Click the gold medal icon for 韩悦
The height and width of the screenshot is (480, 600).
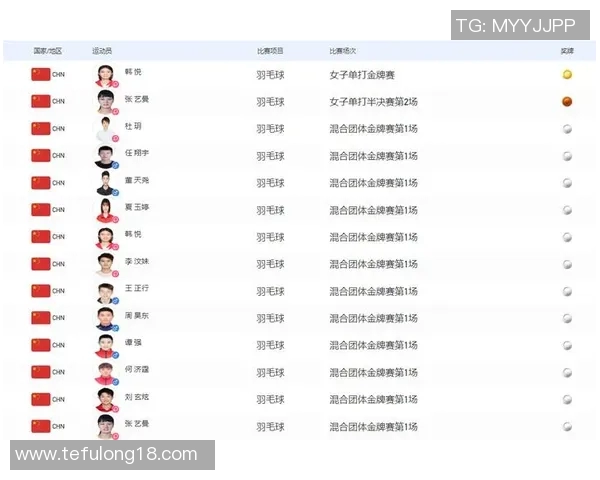click(567, 75)
